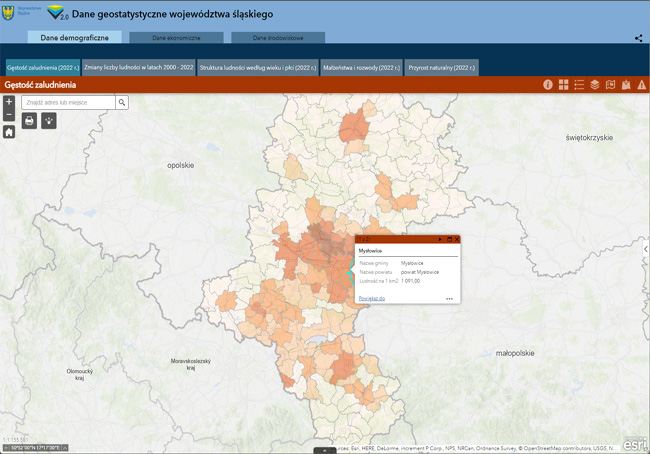Go to the default extent home icon
Screen dimensions: 650x454
(9, 131)
